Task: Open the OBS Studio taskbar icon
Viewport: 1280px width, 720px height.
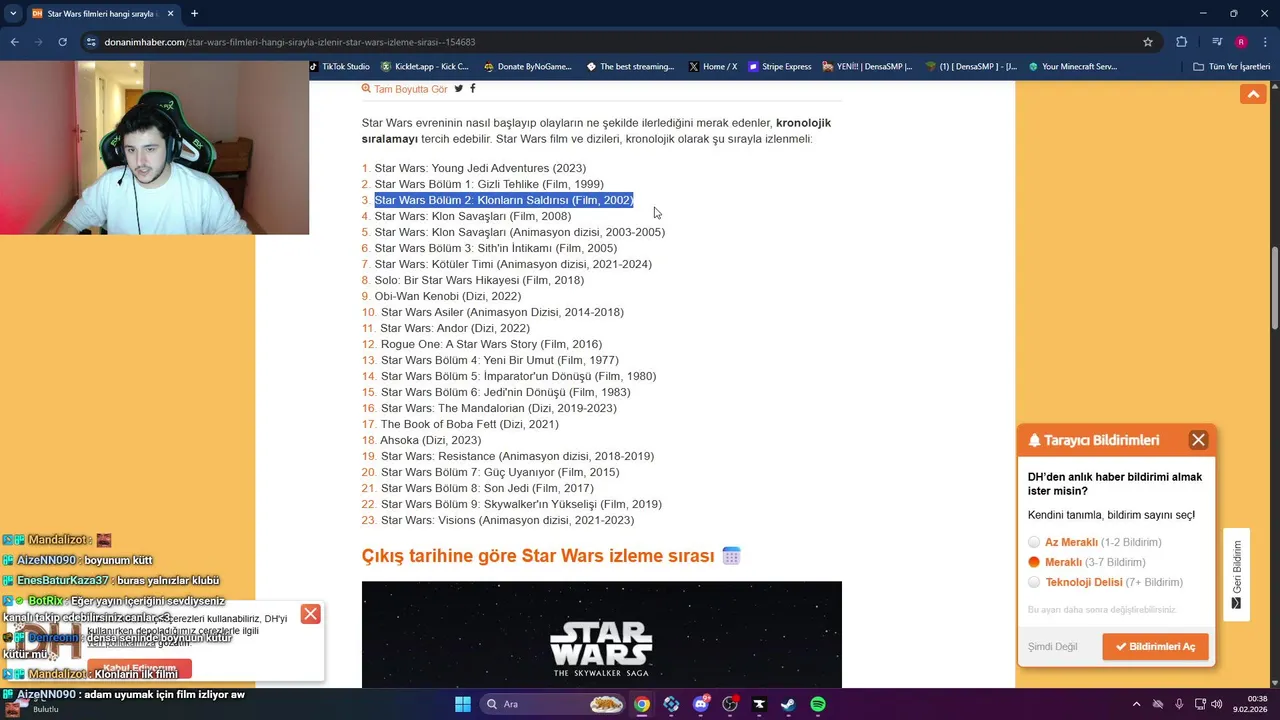Action: (730, 704)
